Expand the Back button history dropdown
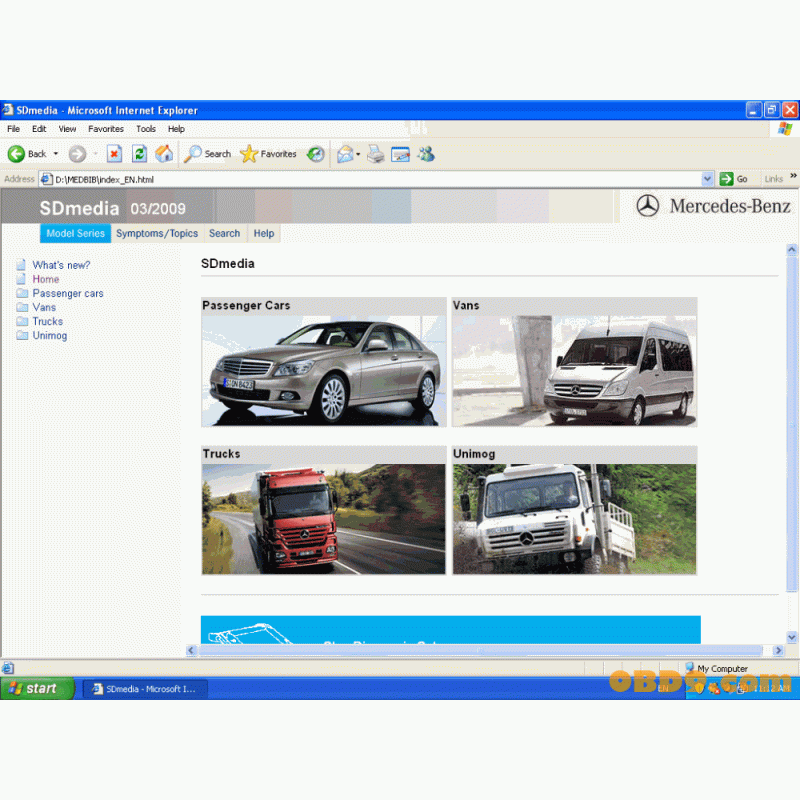Screen dimensions: 800x800 (x=56, y=154)
